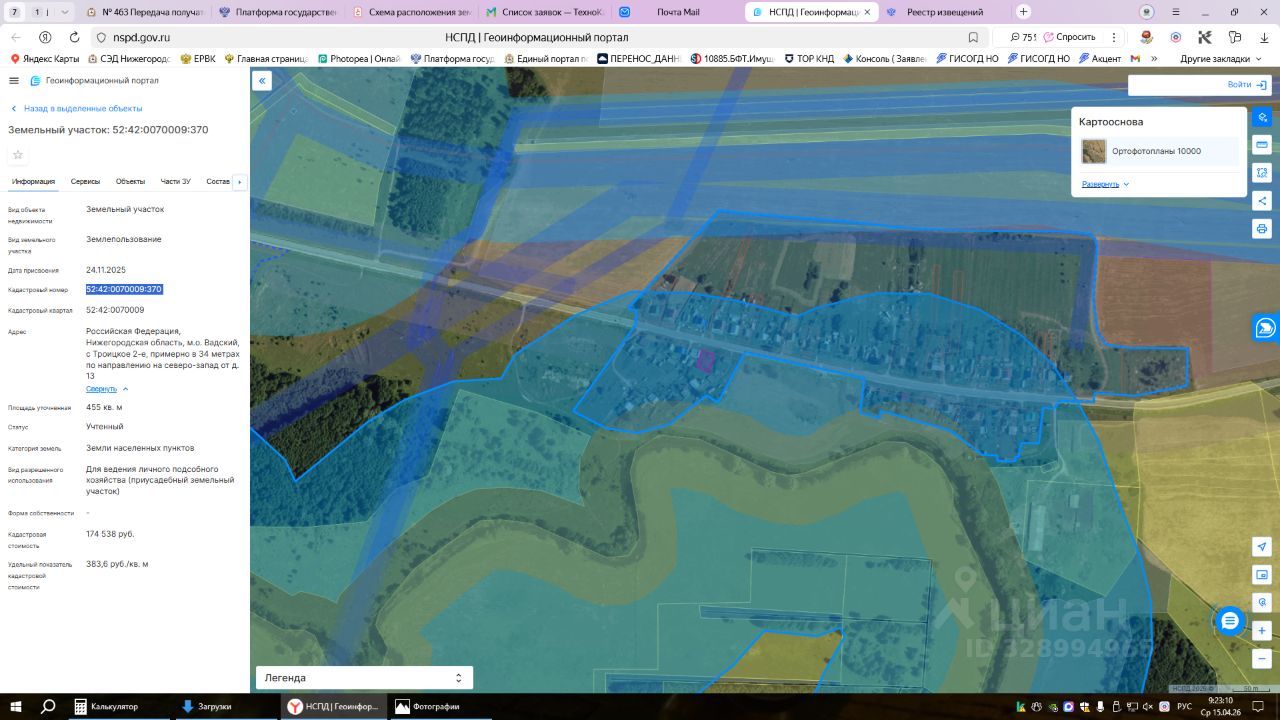The image size is (1280, 720).
Task: Click the map layers tool button
Action: point(1262,117)
